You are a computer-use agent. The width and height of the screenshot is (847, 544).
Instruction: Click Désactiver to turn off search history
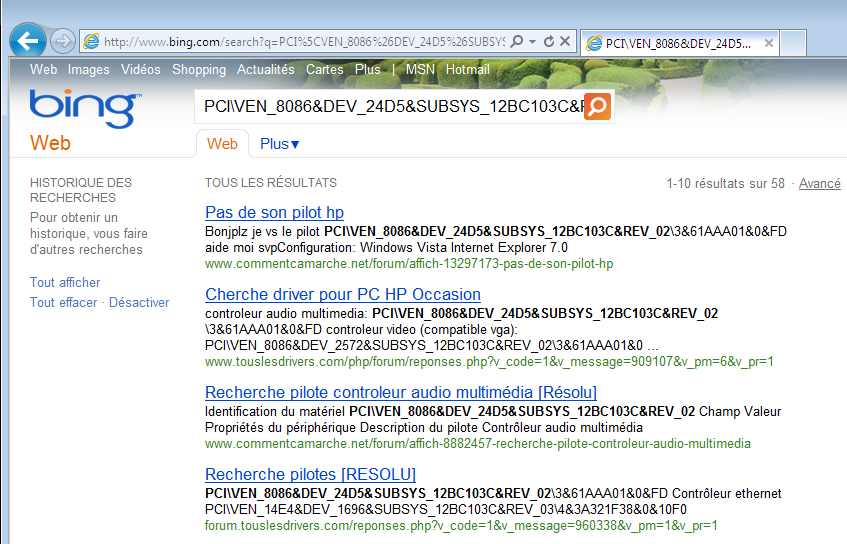coord(139,303)
